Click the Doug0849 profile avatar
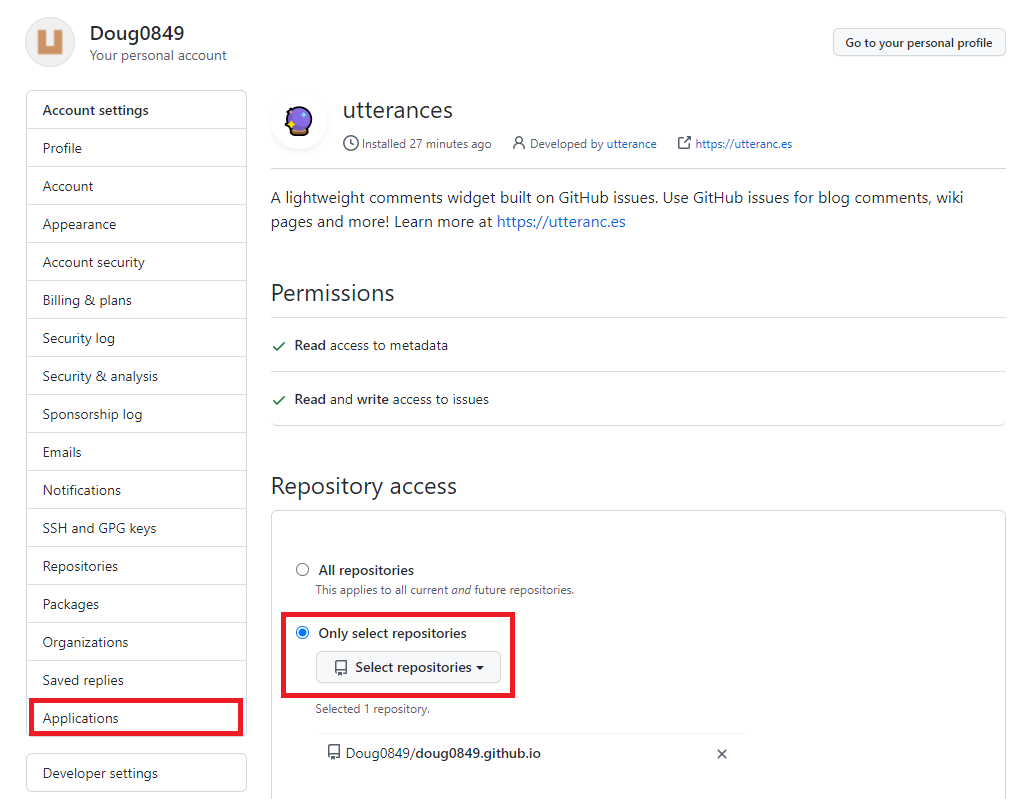 50,42
